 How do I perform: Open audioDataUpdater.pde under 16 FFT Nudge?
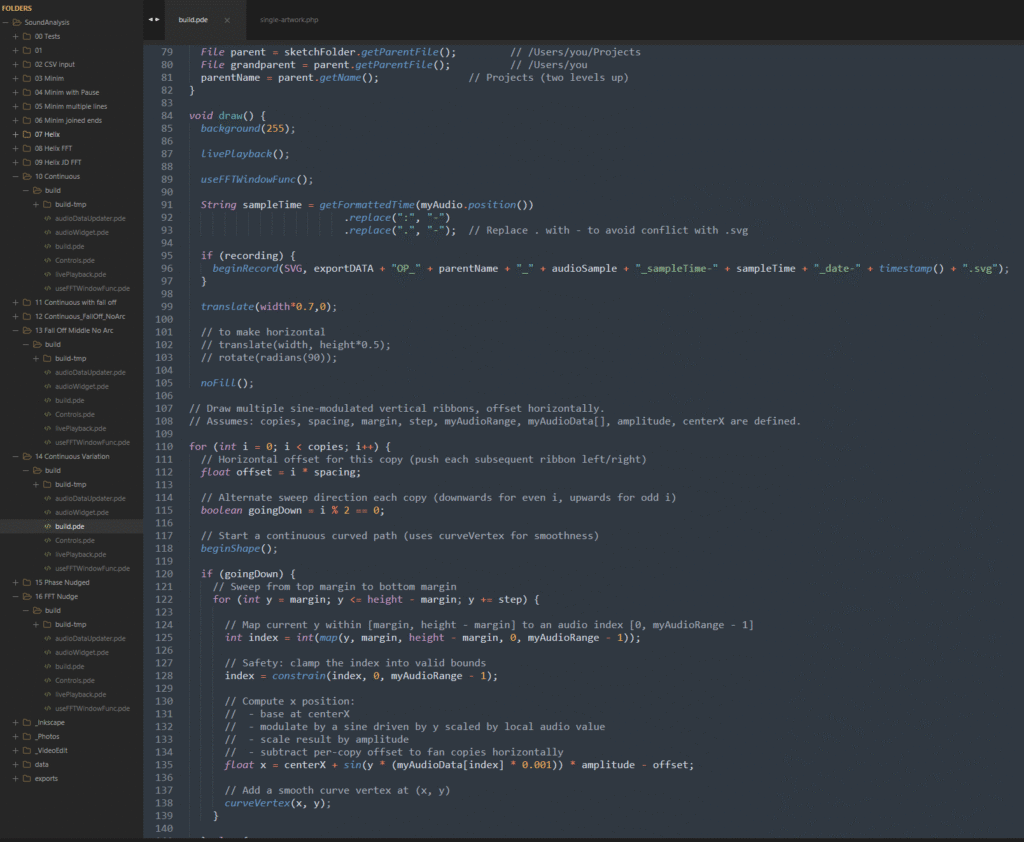click(x=90, y=638)
